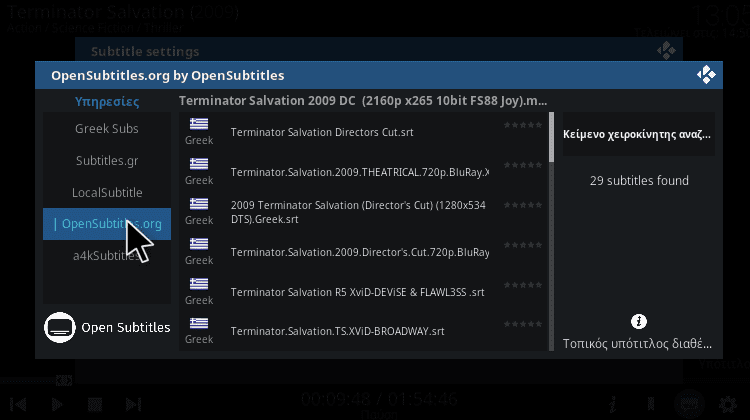The image size is (750, 420).
Task: Select the LocalSubtitle service
Action: [x=107, y=192]
